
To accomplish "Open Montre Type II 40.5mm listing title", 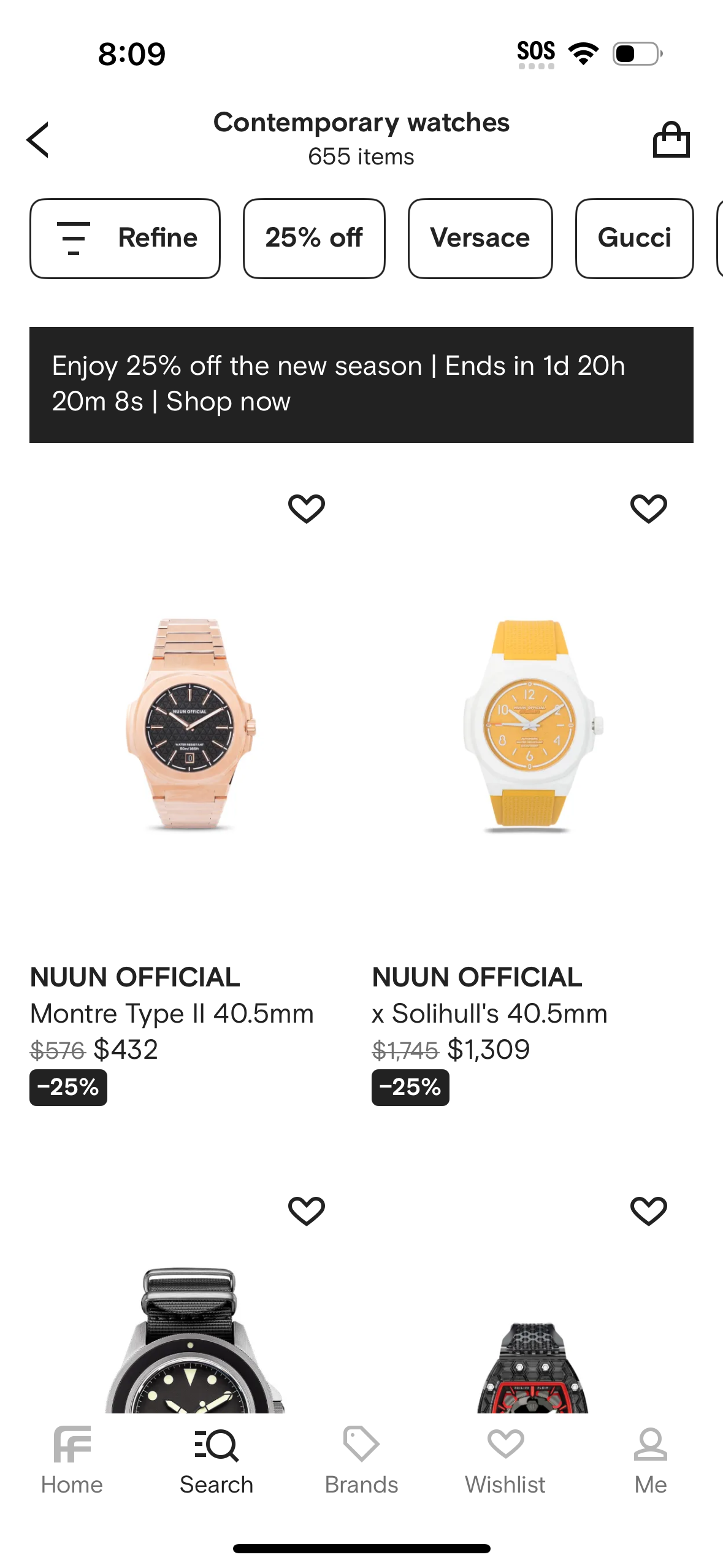I will (x=172, y=1013).
